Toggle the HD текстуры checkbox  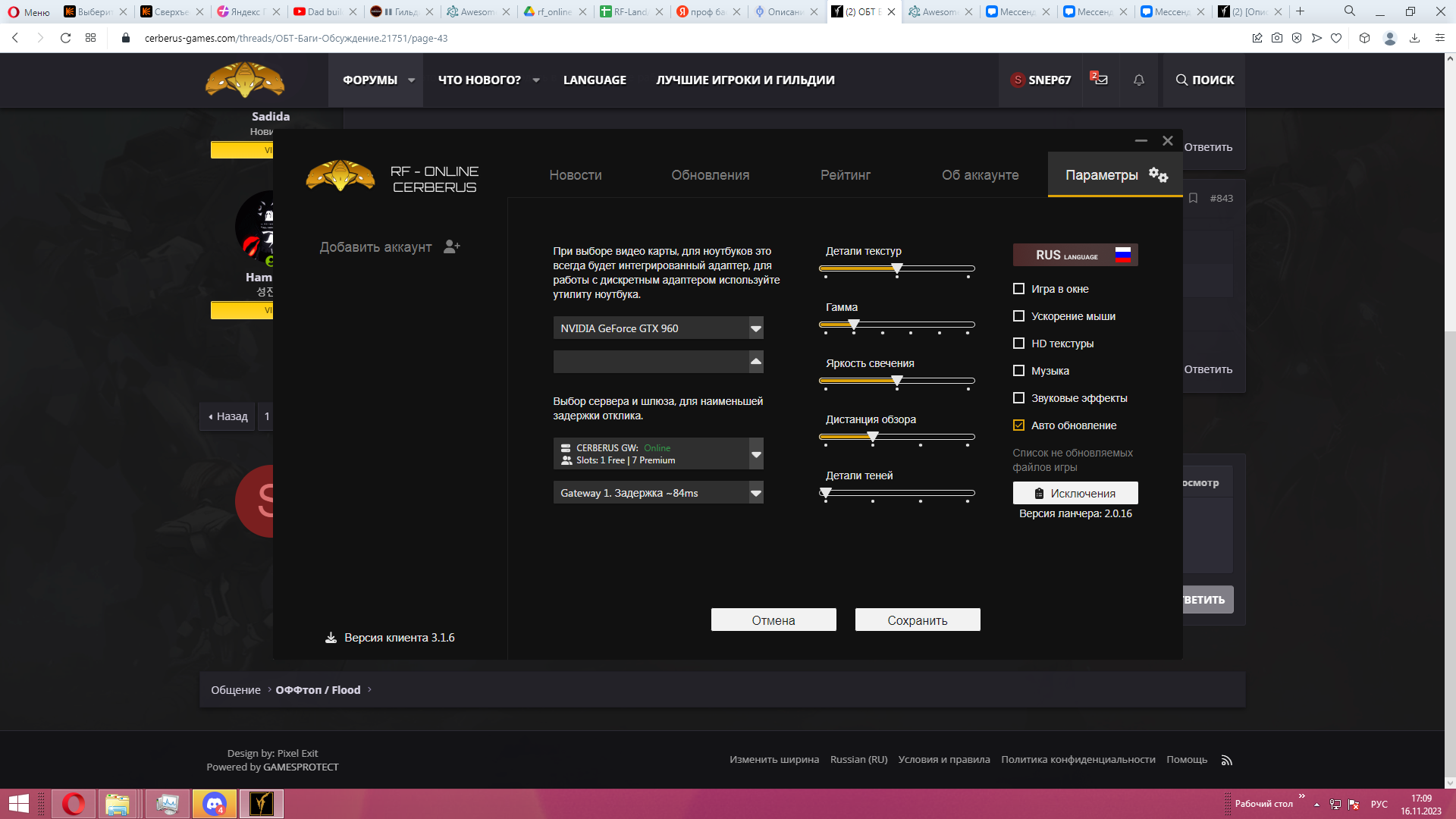point(1018,344)
